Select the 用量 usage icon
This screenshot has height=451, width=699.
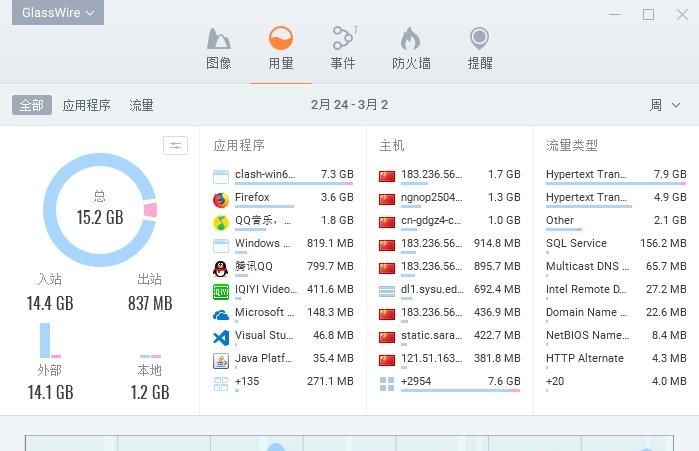pos(281,38)
